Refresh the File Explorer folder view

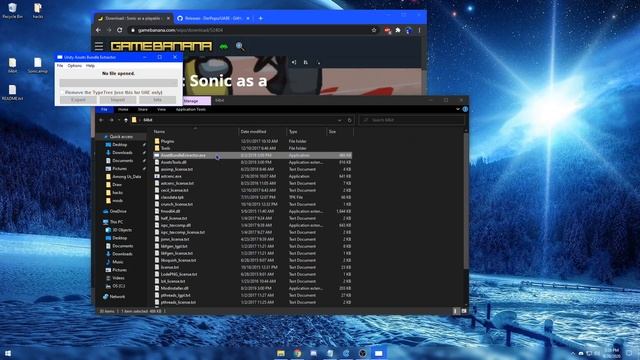(x=349, y=120)
